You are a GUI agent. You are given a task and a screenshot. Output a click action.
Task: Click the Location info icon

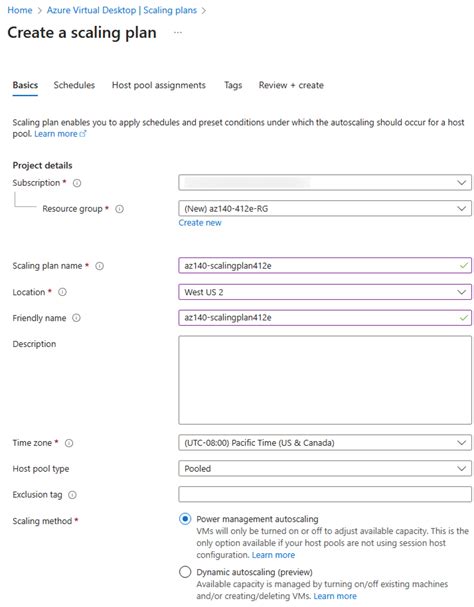click(x=62, y=292)
